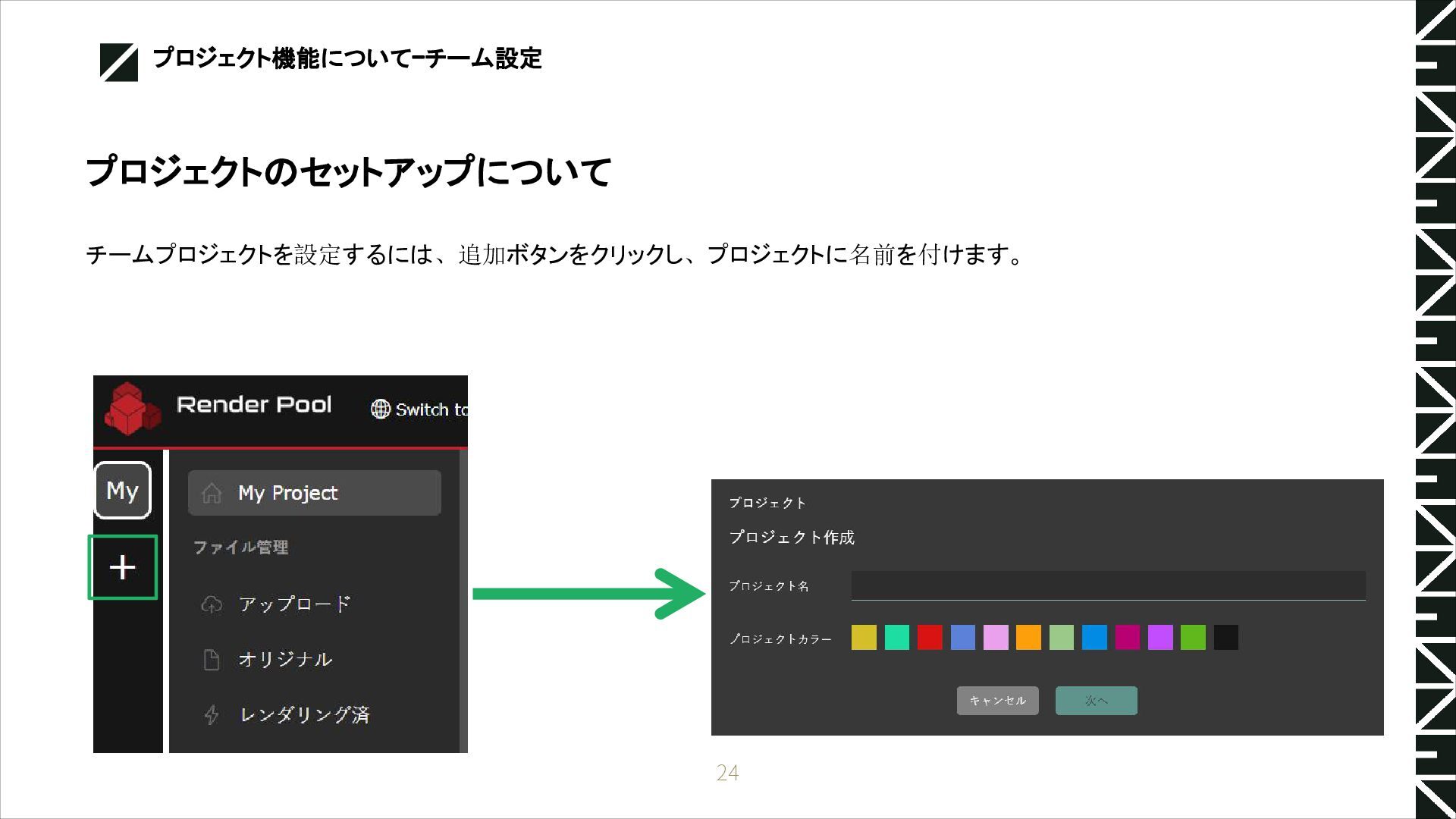Choose the yellow project color swatch
The height and width of the screenshot is (819, 1456).
pyautogui.click(x=864, y=638)
